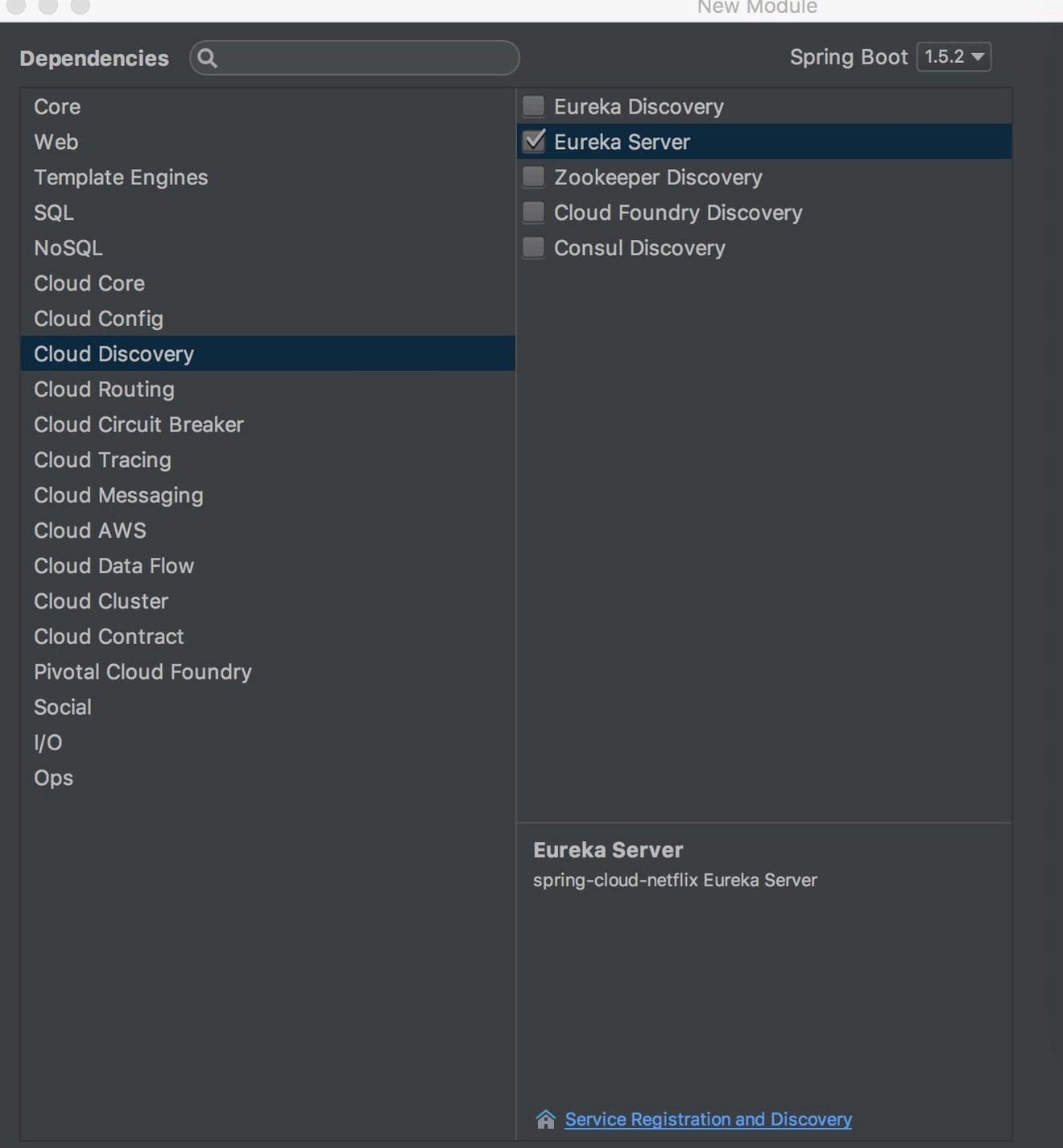This screenshot has height=1148, width=1063.
Task: Select the Cloud Config category
Action: point(98,319)
